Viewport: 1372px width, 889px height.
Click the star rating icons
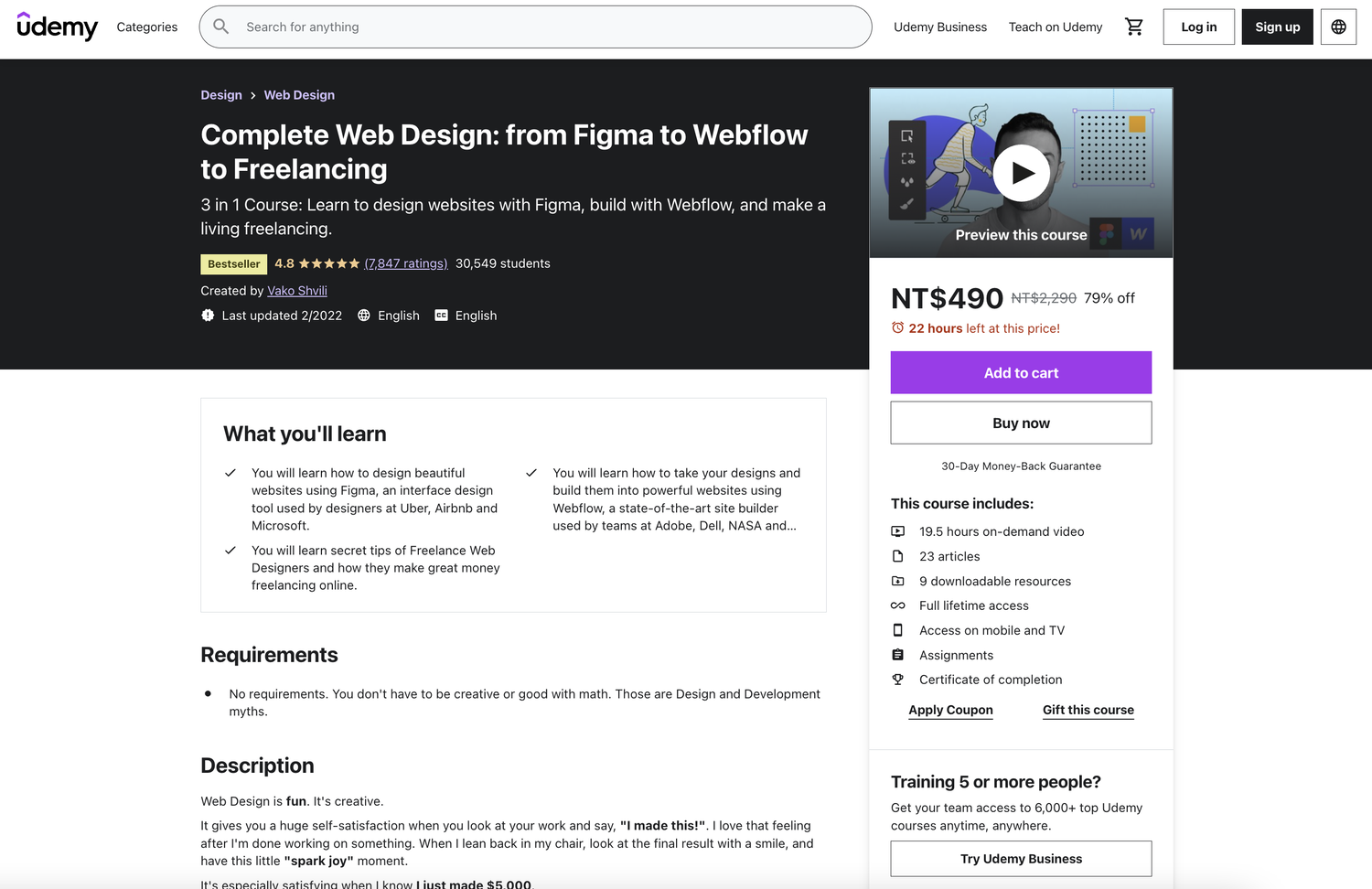(x=329, y=263)
